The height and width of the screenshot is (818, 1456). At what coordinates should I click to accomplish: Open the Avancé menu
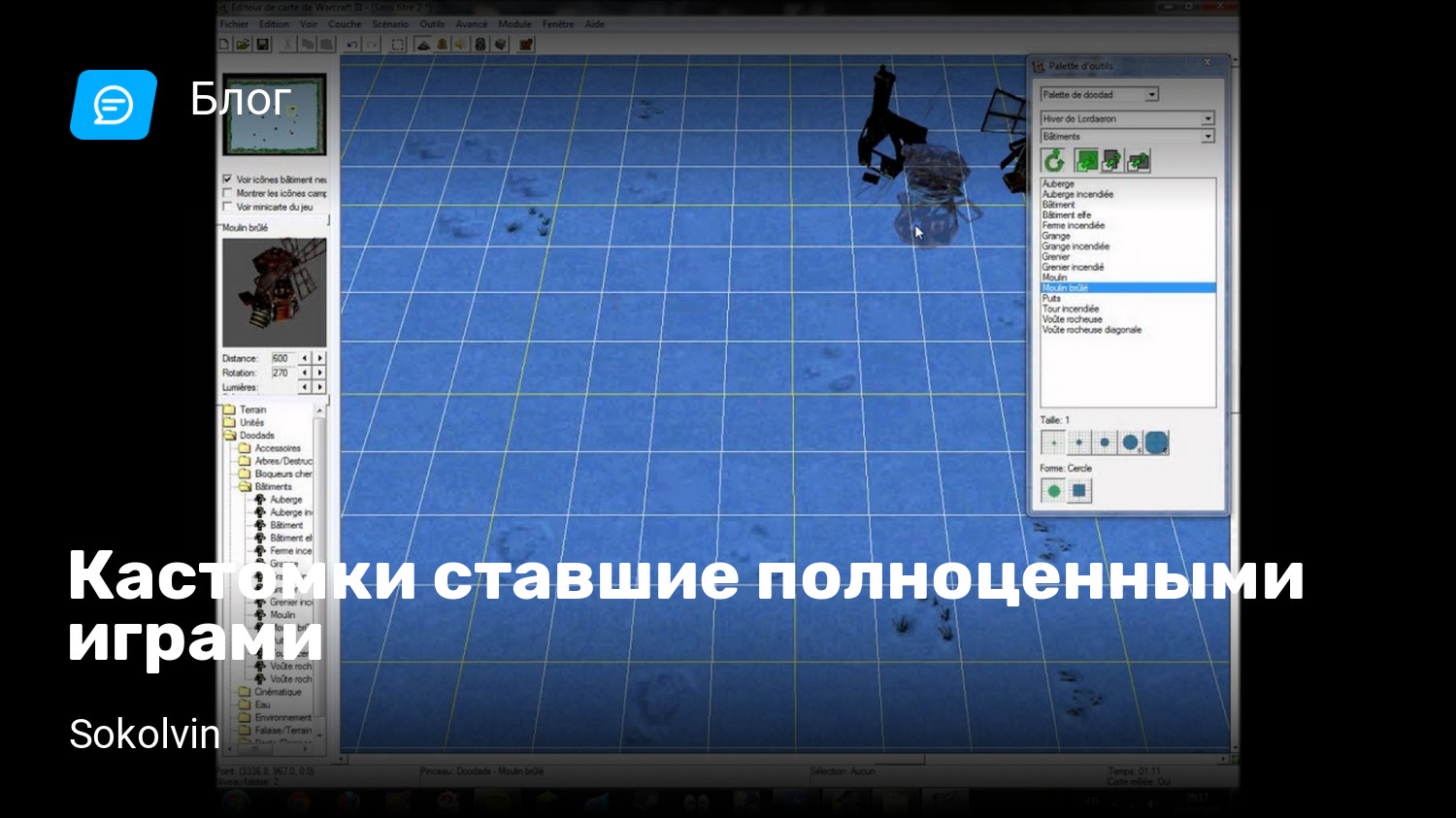pyautogui.click(x=472, y=24)
